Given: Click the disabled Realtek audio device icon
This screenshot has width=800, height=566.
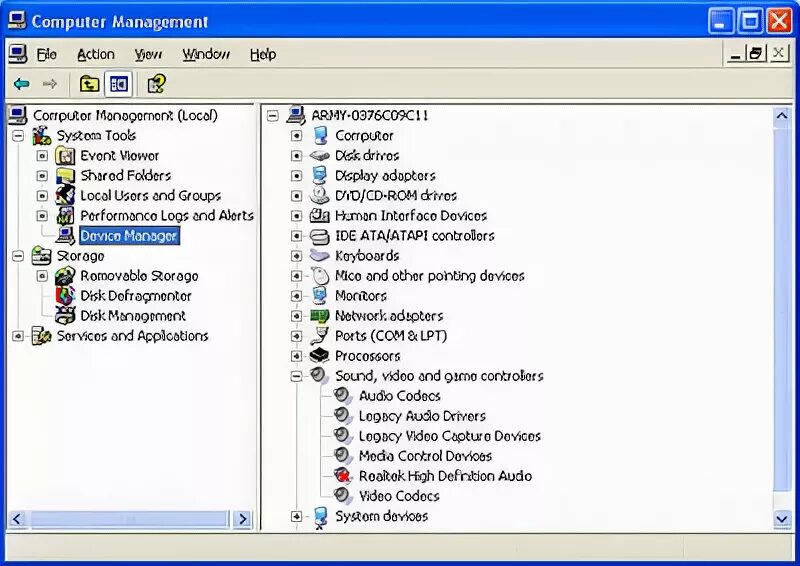Looking at the screenshot, I should pyautogui.click(x=342, y=476).
